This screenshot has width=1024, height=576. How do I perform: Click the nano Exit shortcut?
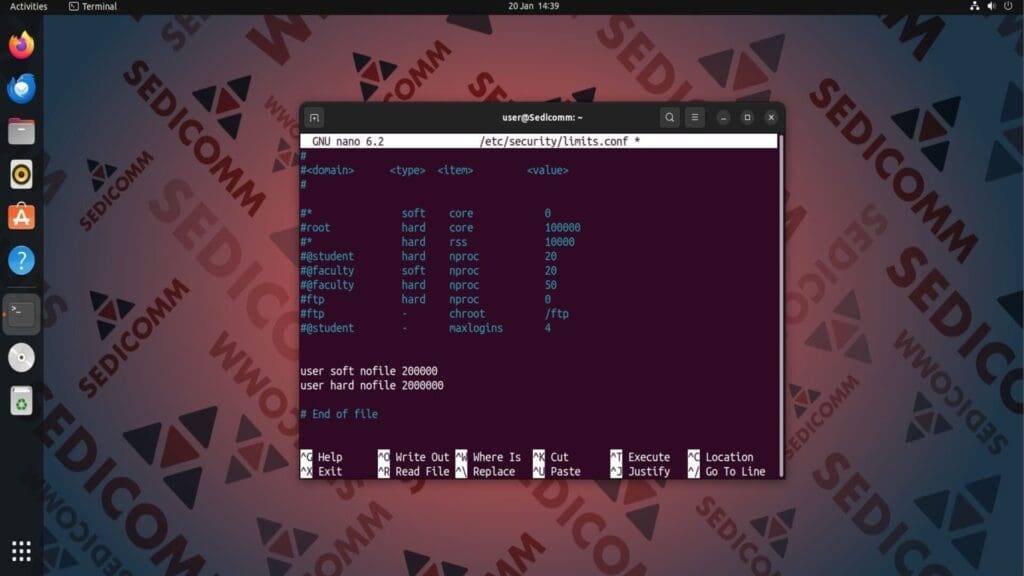pyautogui.click(x=329, y=471)
